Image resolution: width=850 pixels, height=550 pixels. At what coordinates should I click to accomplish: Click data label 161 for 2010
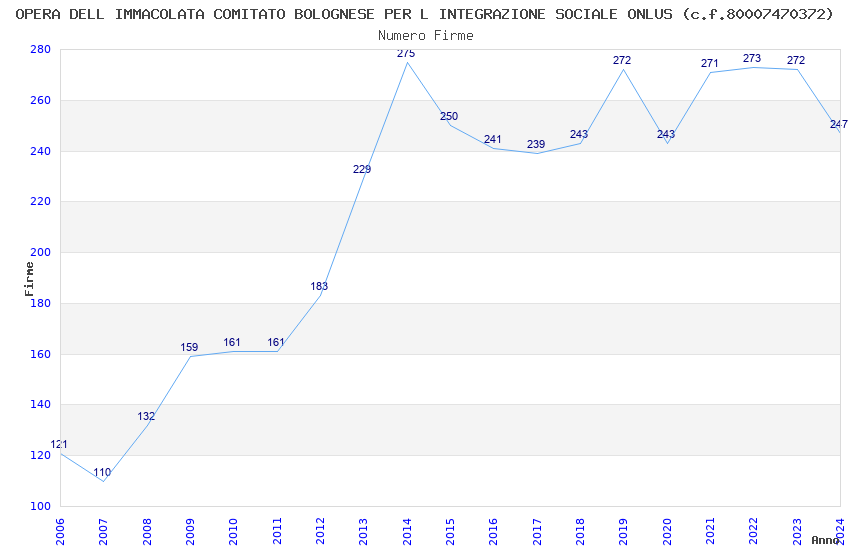point(232,342)
